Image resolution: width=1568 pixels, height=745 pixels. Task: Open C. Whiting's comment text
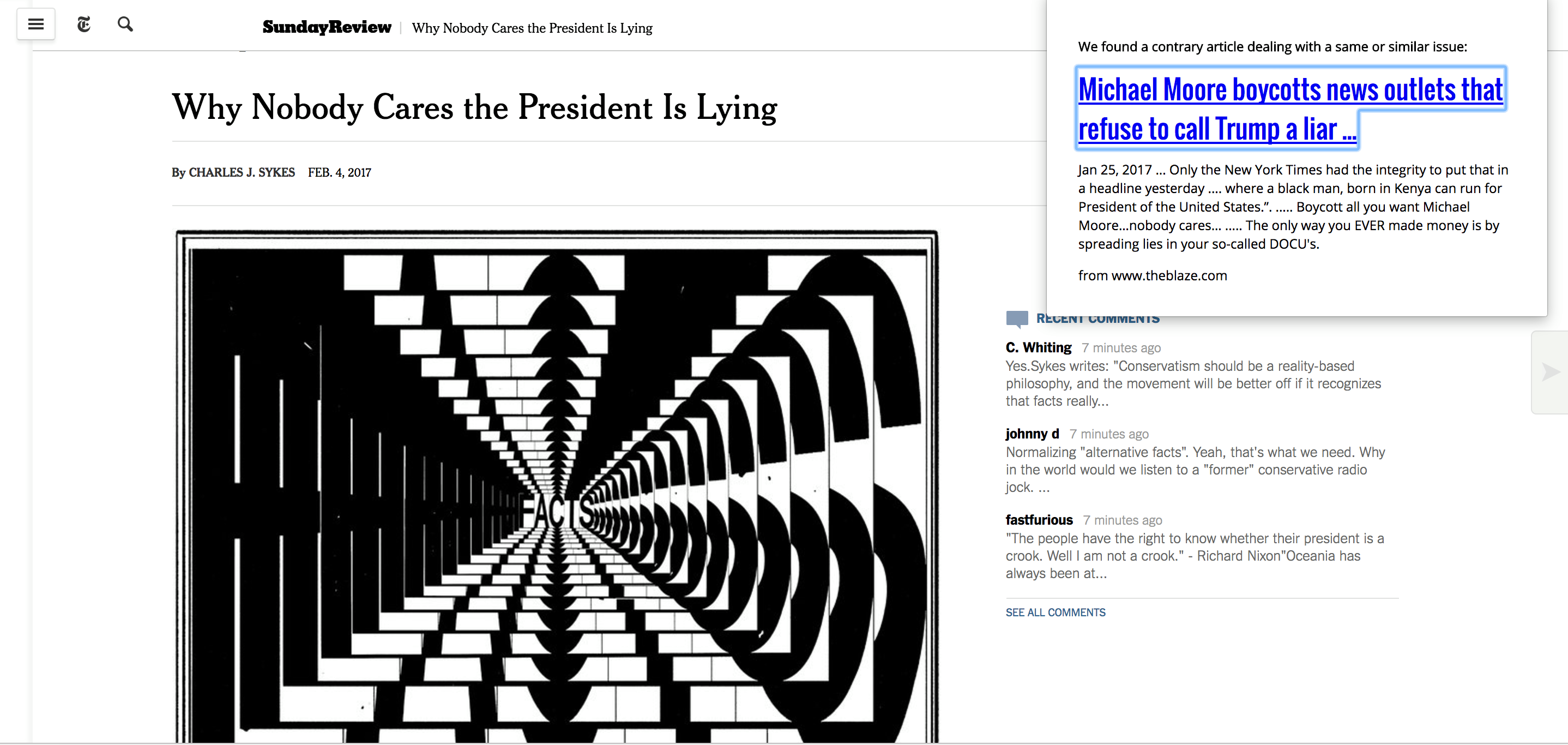tap(1193, 383)
